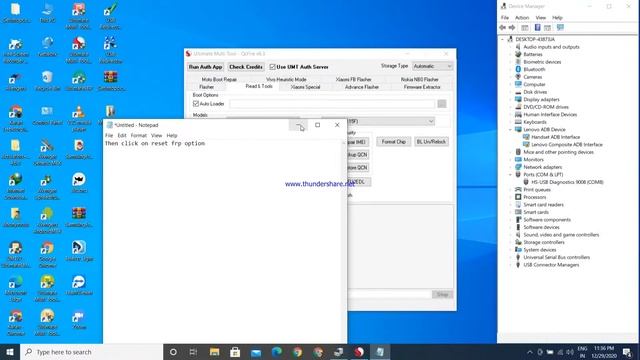Switch to the Notepad taskbar icon
The image size is (640, 360).
pyautogui.click(x=380, y=352)
